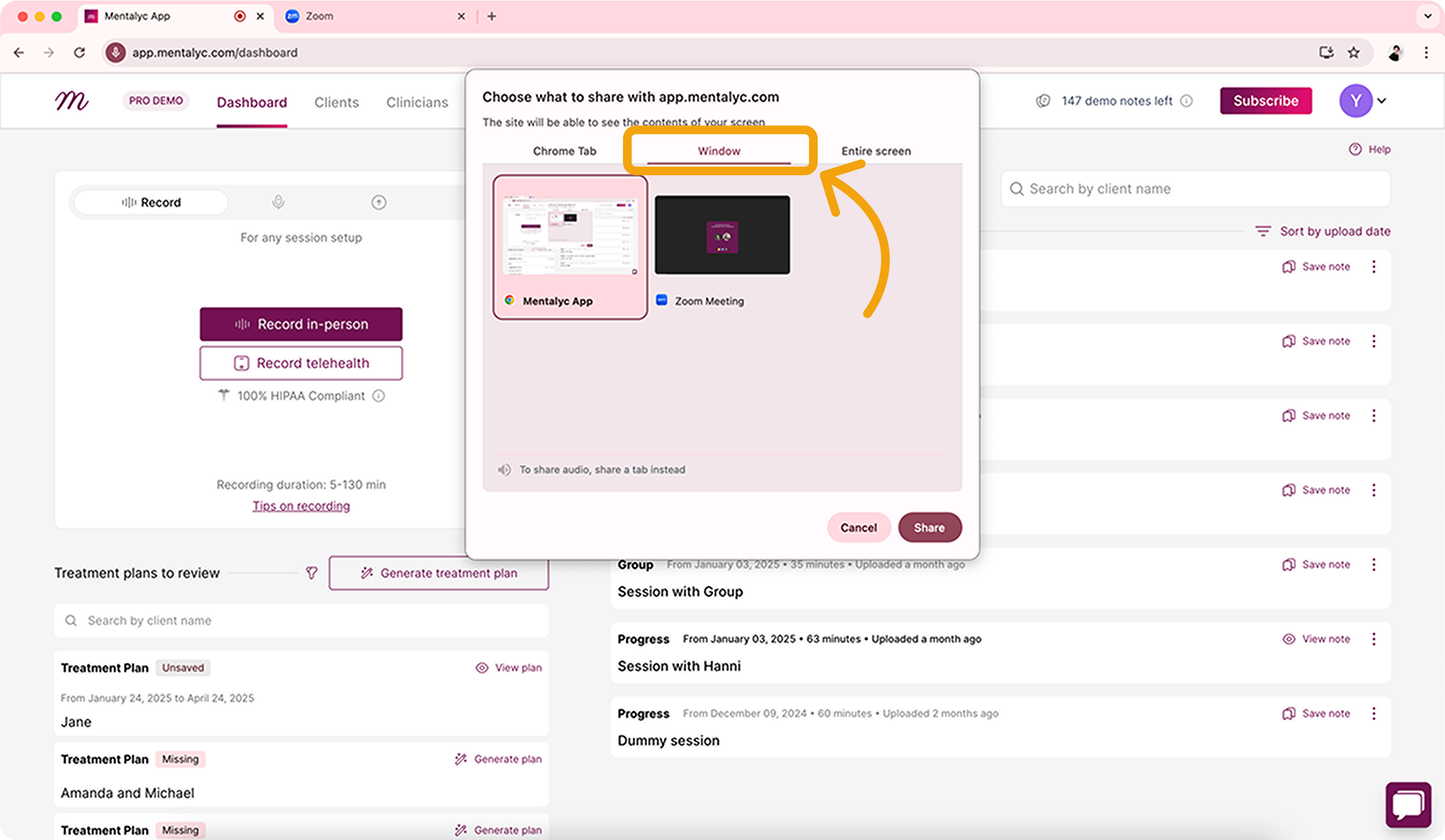Open options menu for Dummy session
Screen dimensions: 1445x840
pyautogui.click(x=1374, y=714)
